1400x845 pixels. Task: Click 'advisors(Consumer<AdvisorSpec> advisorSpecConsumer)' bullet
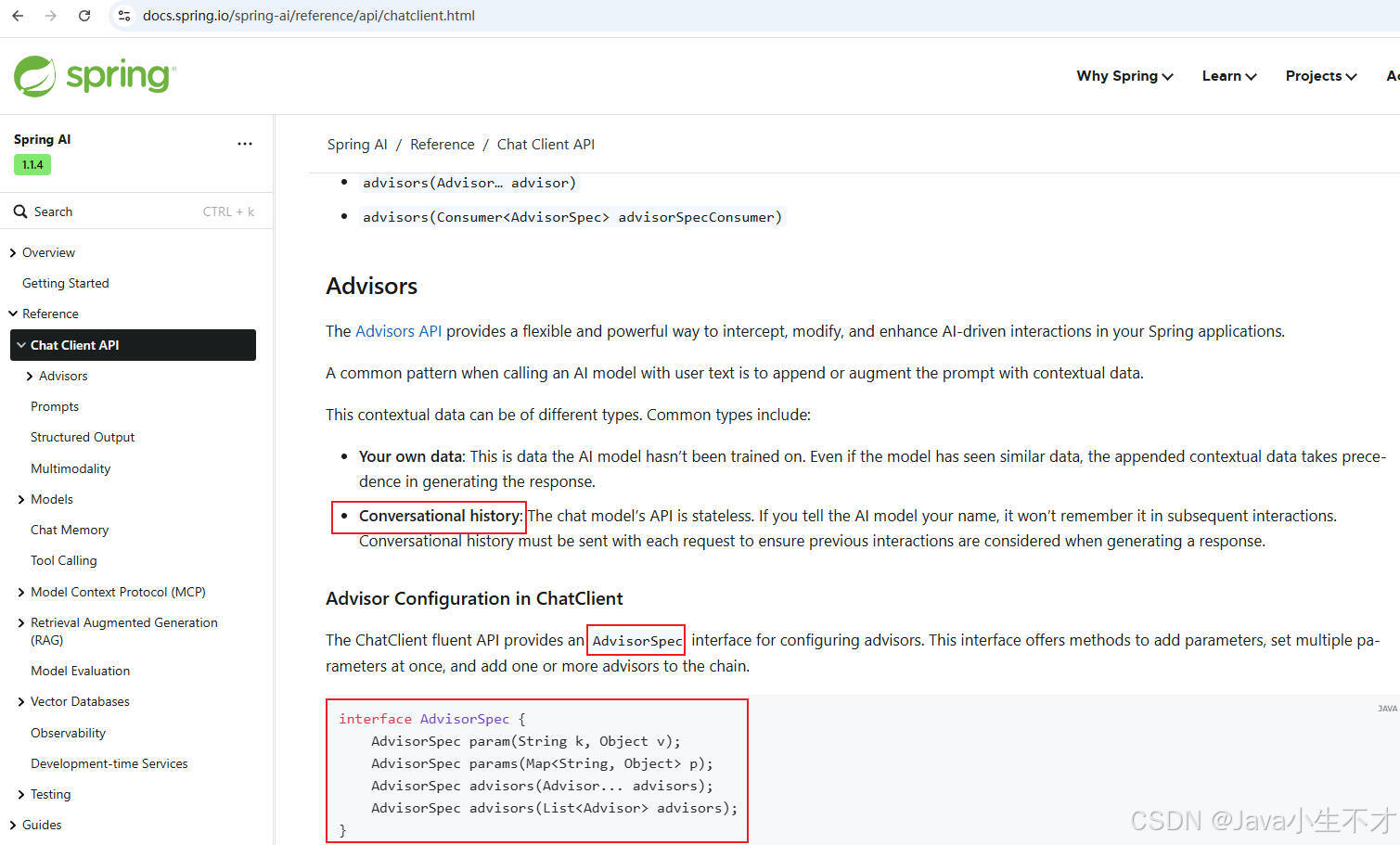(572, 217)
